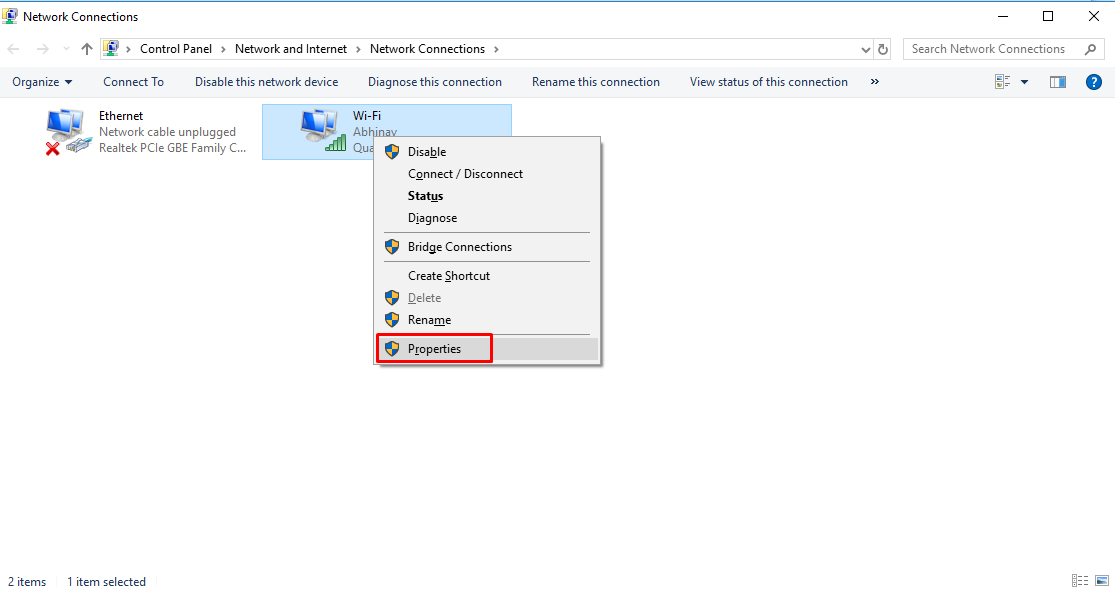Show more toolbar commands chevron
1115x592 pixels.
875,82
